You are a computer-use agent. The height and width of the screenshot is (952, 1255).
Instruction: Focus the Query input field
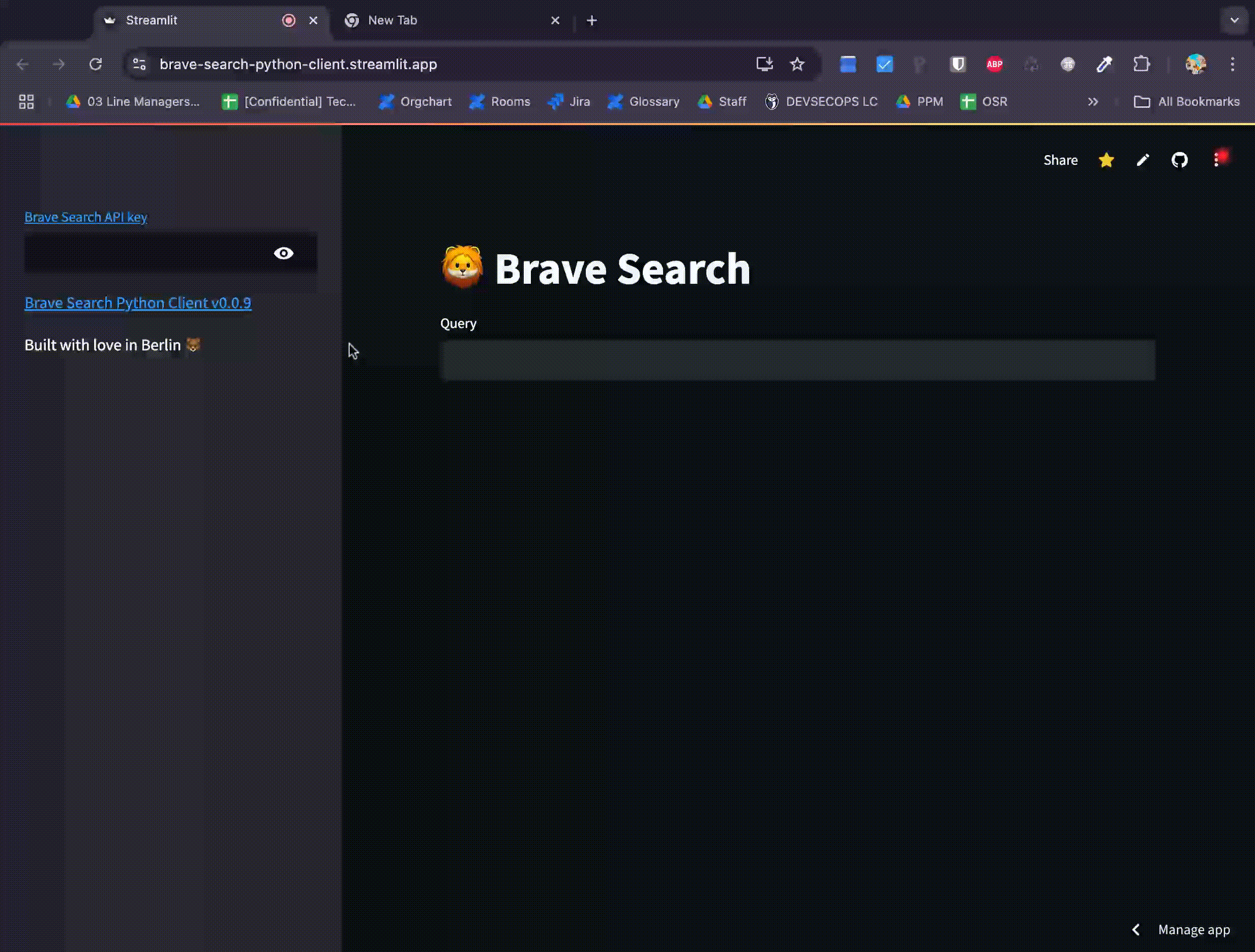click(797, 360)
